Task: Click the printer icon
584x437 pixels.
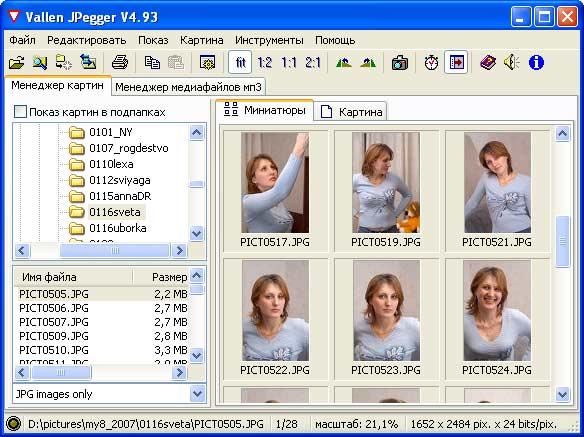Action: (120, 62)
